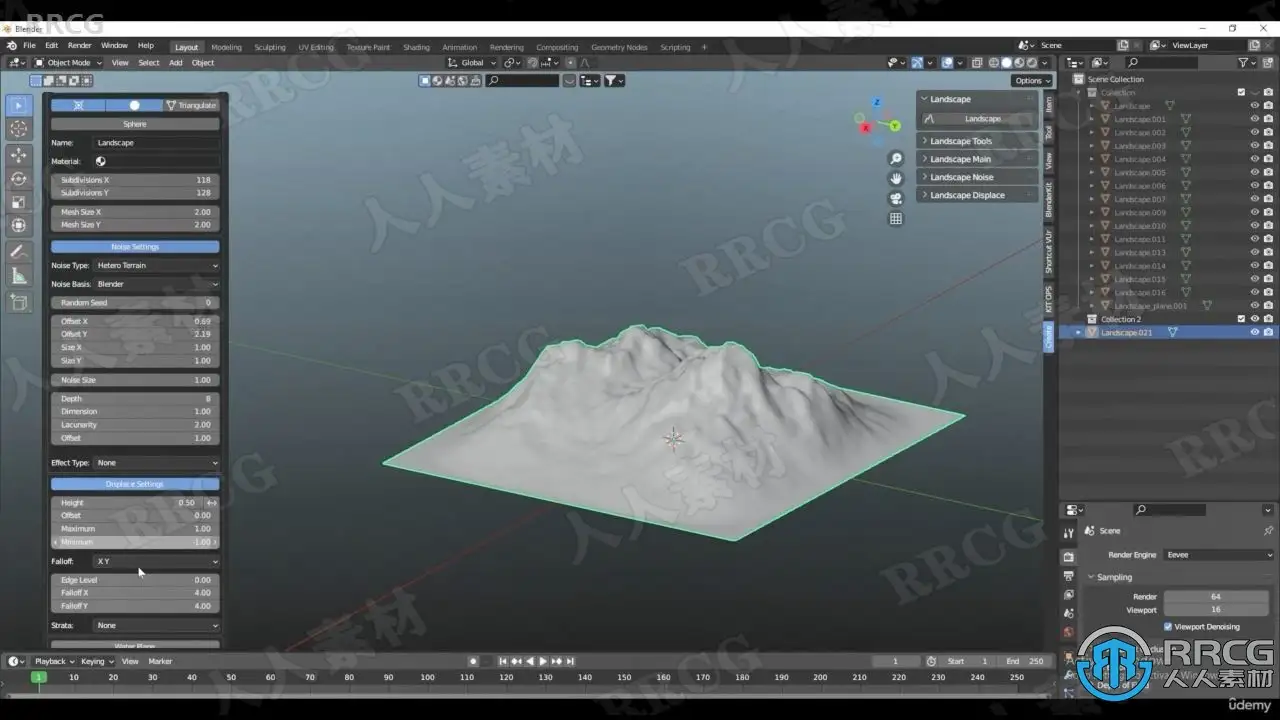
Task: Switch to the Shading workspace tab
Action: (416, 47)
